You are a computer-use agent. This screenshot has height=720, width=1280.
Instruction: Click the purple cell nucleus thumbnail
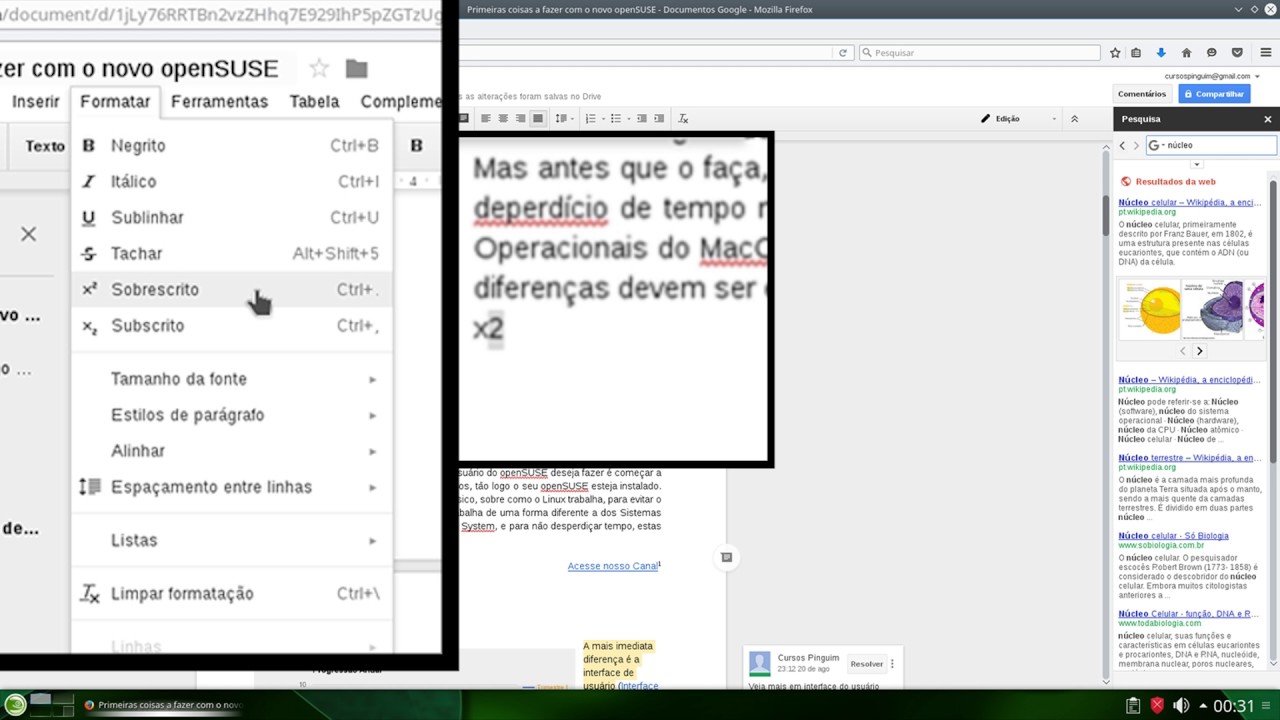[x=1213, y=309]
